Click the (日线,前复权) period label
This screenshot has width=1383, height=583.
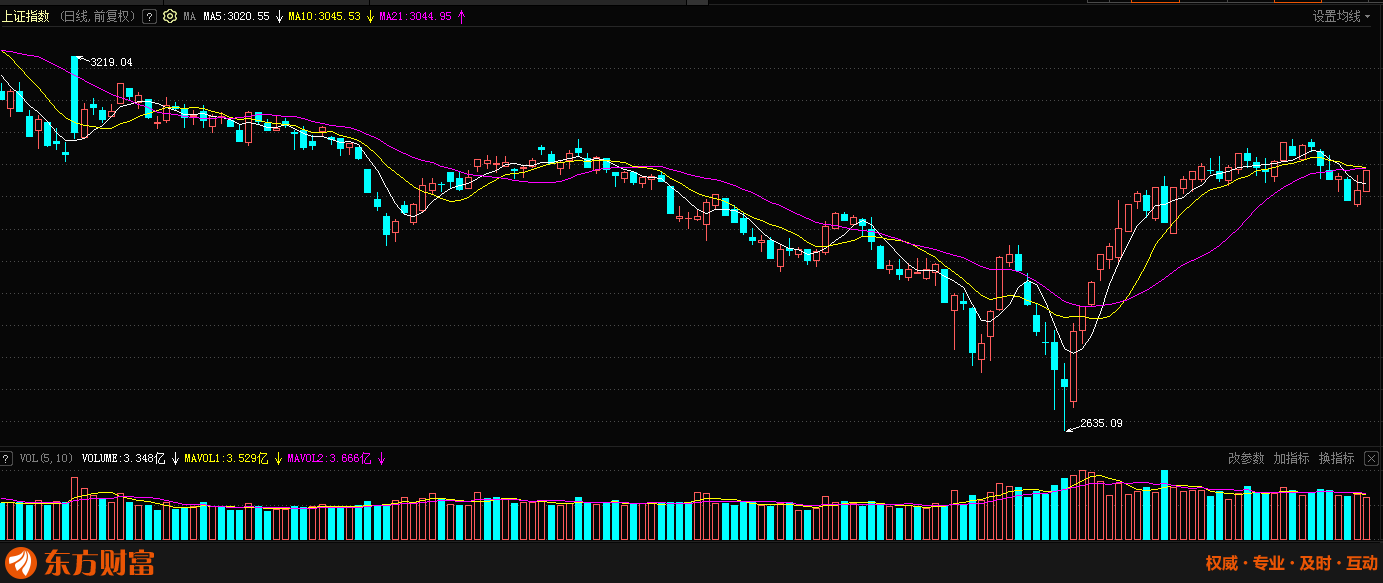[x=98, y=17]
